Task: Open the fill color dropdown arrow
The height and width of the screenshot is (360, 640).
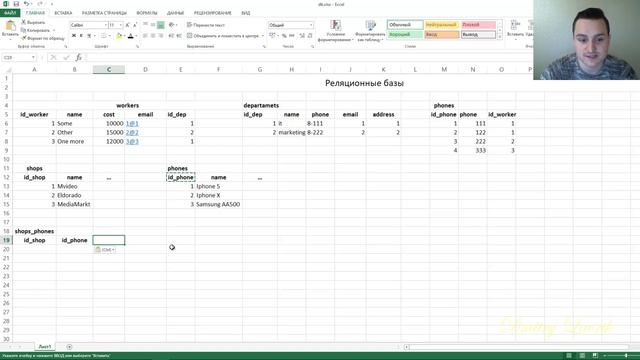Action: [124, 36]
